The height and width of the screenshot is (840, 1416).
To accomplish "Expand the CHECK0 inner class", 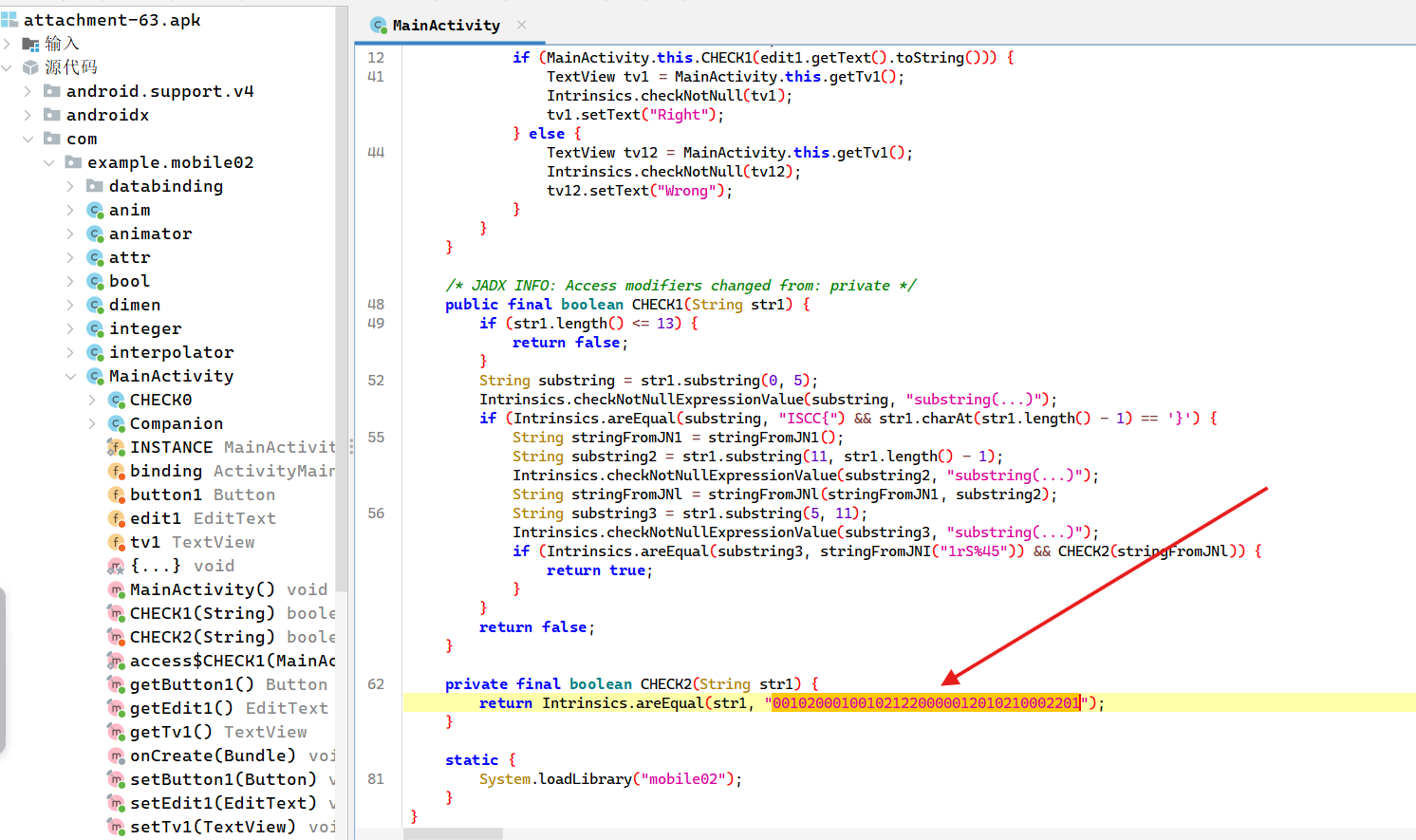I will click(x=91, y=400).
